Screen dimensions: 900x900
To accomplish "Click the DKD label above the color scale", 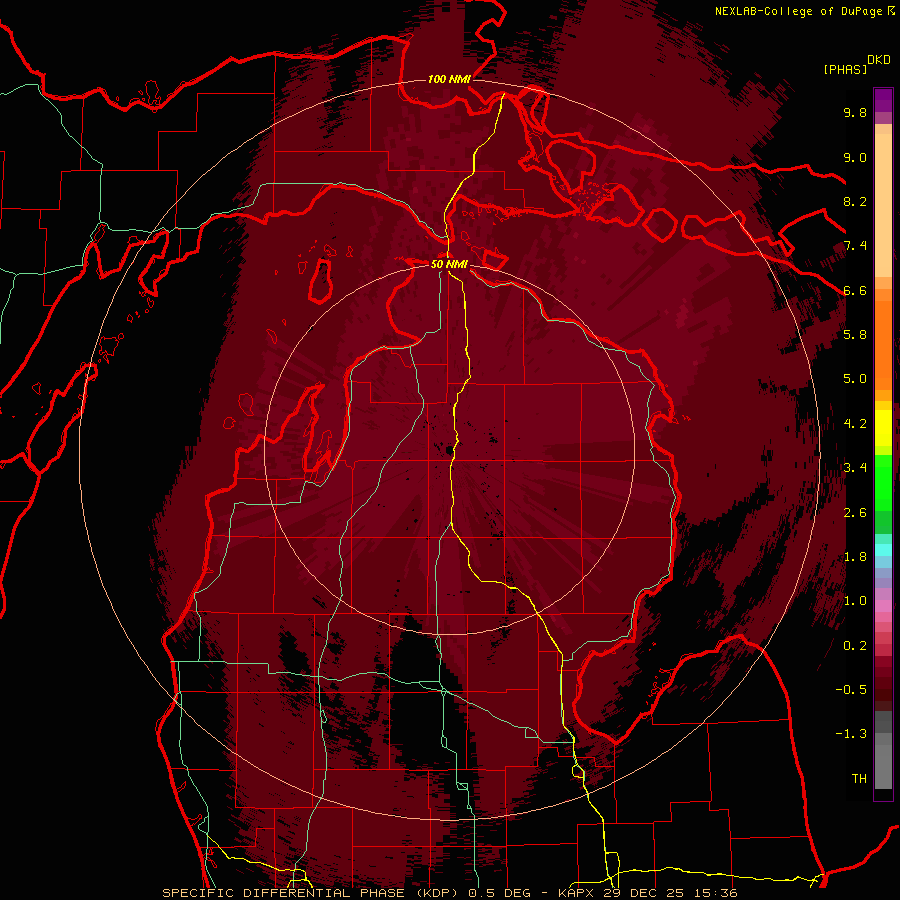I will (x=879, y=60).
